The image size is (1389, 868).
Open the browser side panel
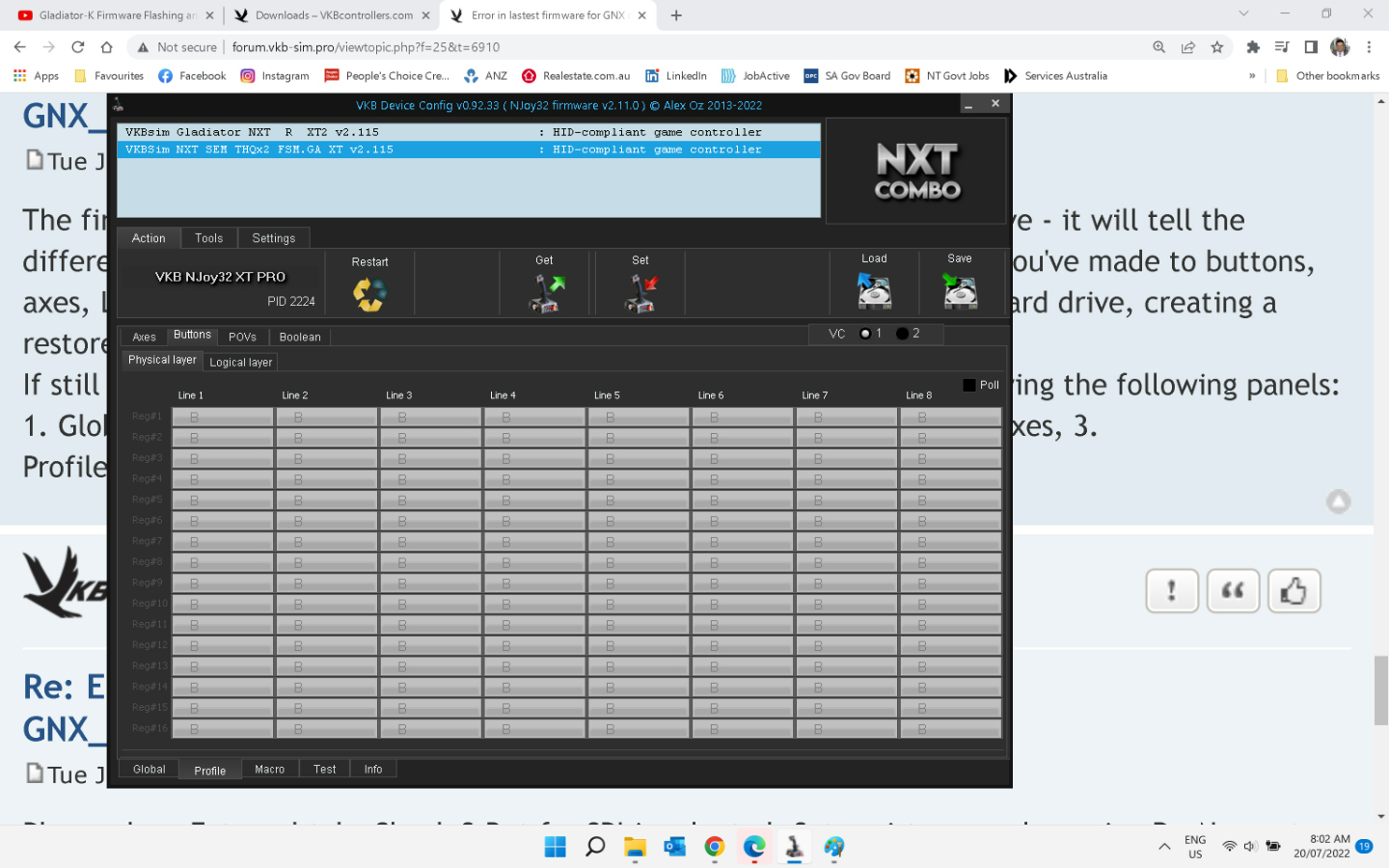click(x=1311, y=46)
